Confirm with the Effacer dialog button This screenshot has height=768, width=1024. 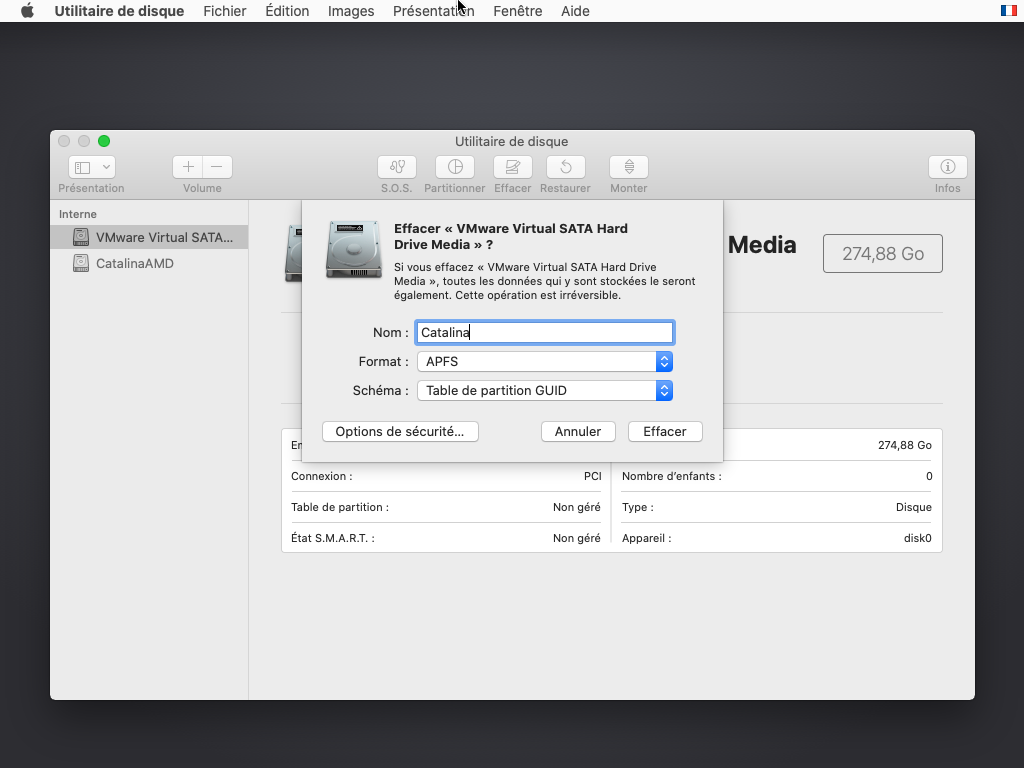tap(665, 432)
